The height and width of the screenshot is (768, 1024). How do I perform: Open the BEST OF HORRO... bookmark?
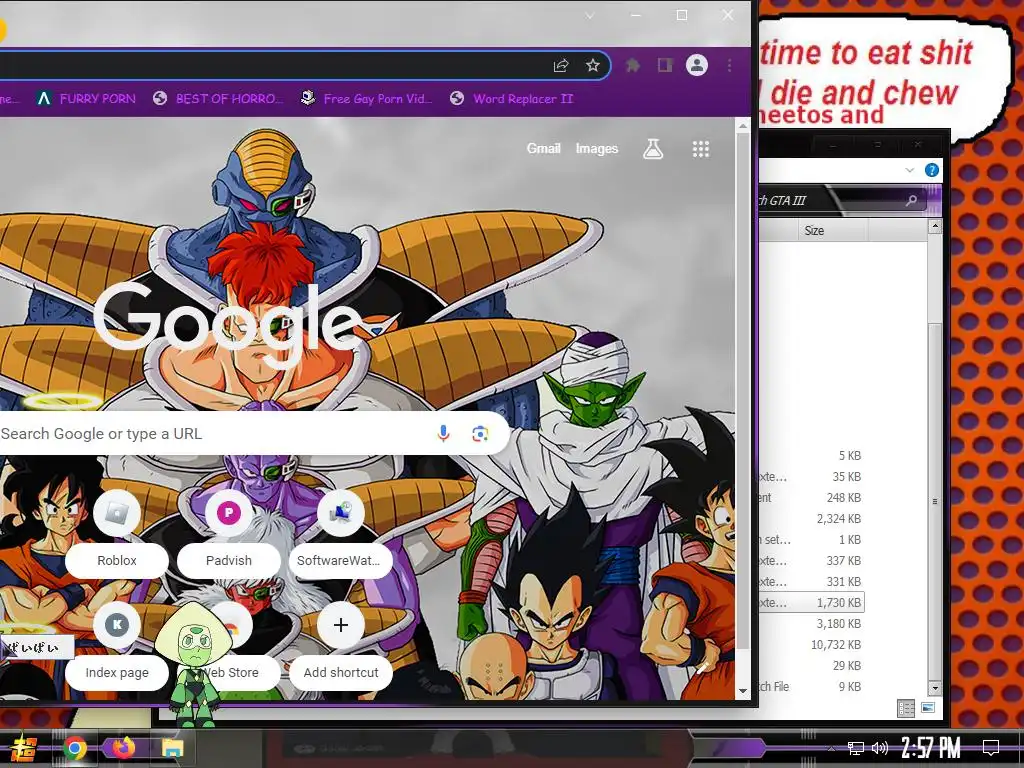(219, 99)
